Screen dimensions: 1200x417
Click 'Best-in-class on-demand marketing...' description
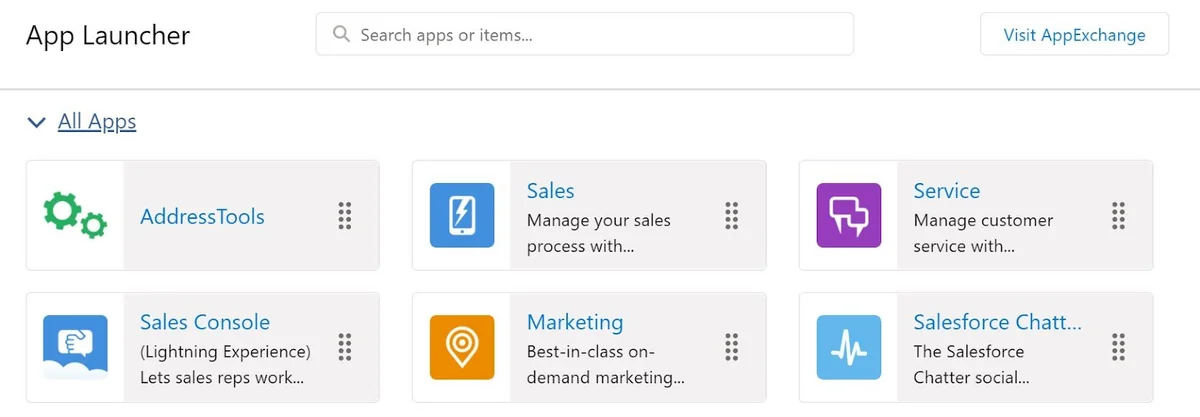coord(606,365)
